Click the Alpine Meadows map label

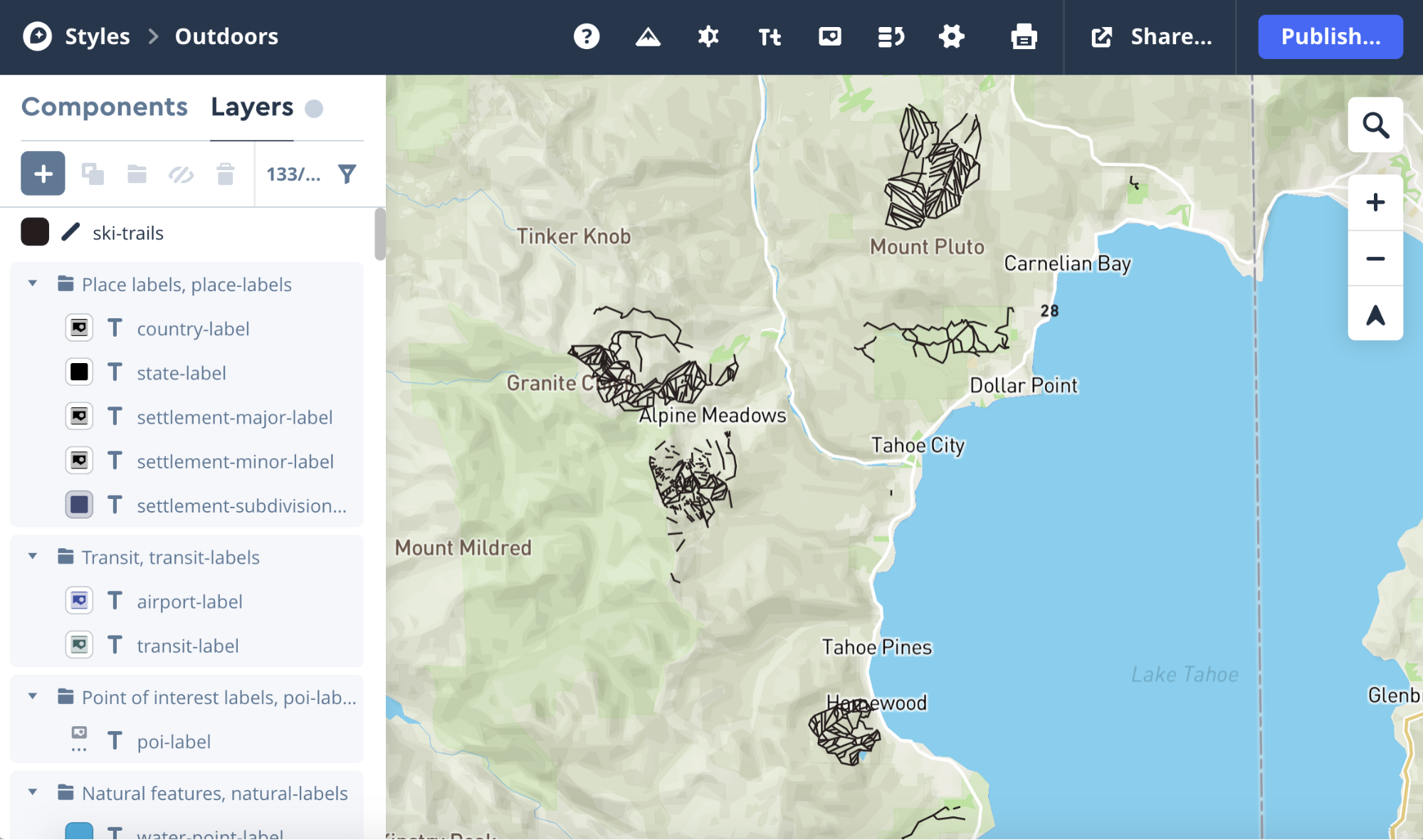pos(712,415)
